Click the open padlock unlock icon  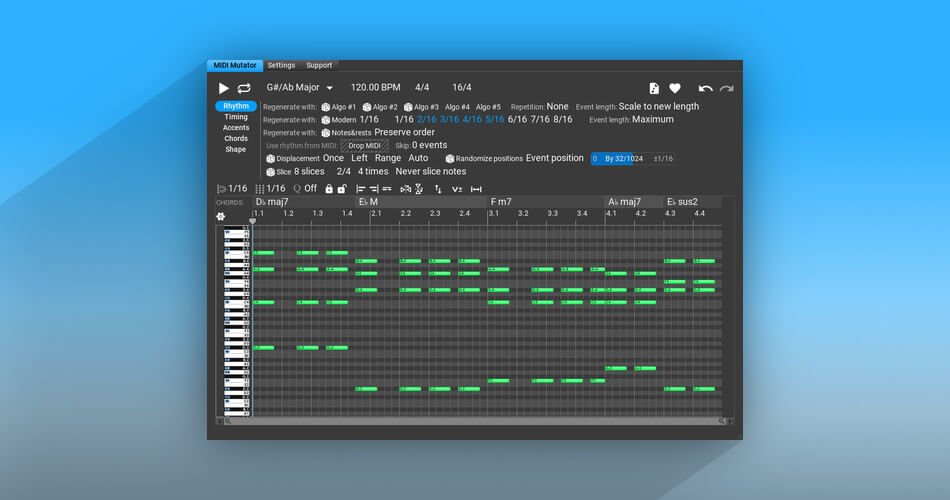(x=342, y=189)
